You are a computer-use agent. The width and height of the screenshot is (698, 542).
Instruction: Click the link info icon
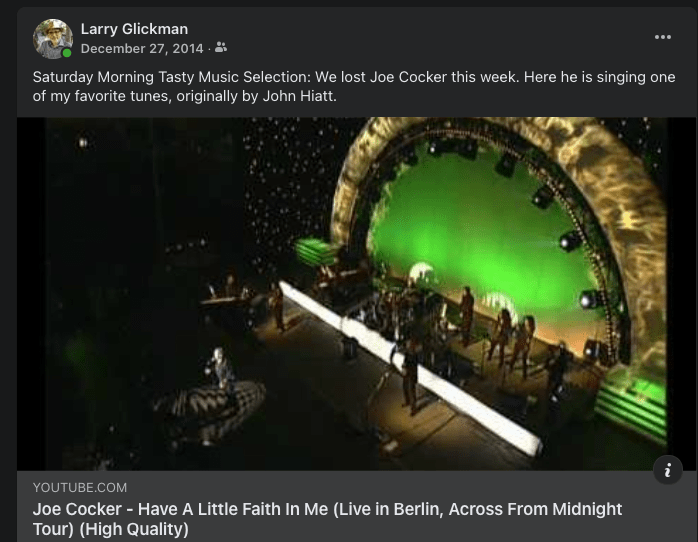point(667,470)
